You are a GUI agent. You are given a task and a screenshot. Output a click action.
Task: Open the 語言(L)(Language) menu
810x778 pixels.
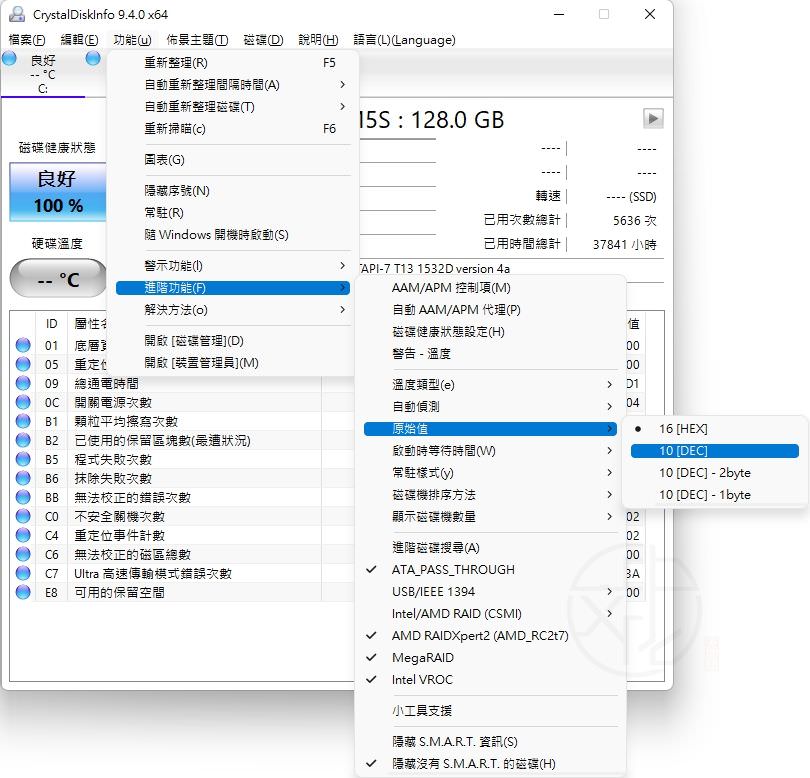pos(404,40)
